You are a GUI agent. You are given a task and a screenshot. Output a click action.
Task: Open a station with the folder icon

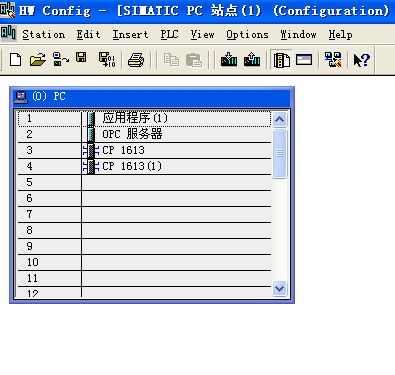click(38, 60)
